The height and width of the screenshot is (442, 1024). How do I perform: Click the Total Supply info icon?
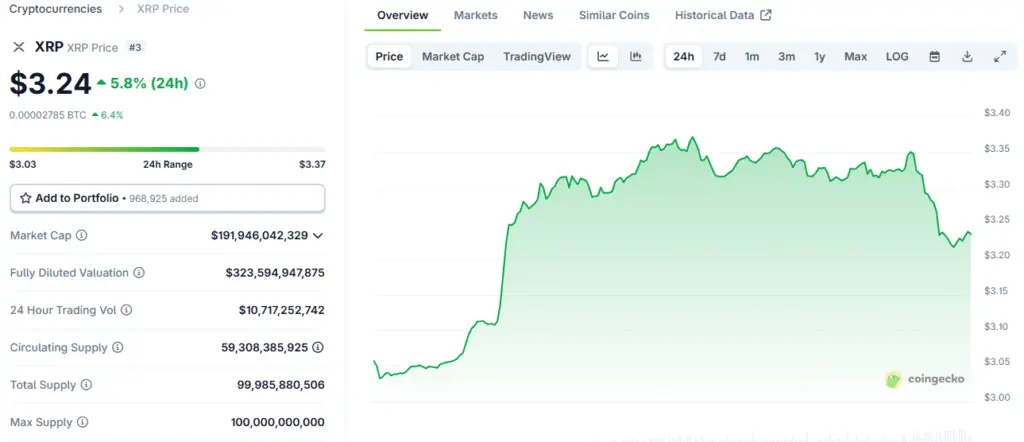(x=86, y=385)
